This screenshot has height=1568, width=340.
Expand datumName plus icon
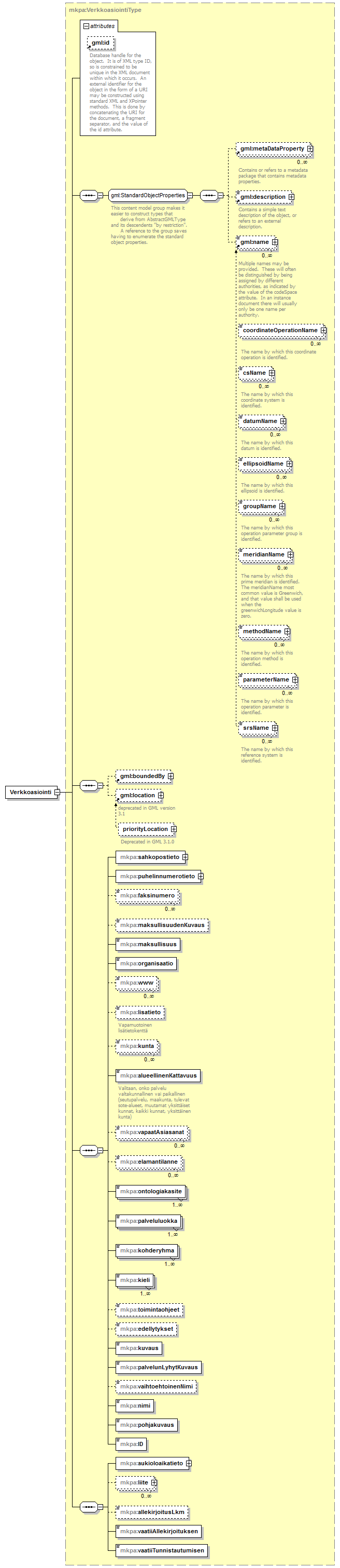click(284, 421)
